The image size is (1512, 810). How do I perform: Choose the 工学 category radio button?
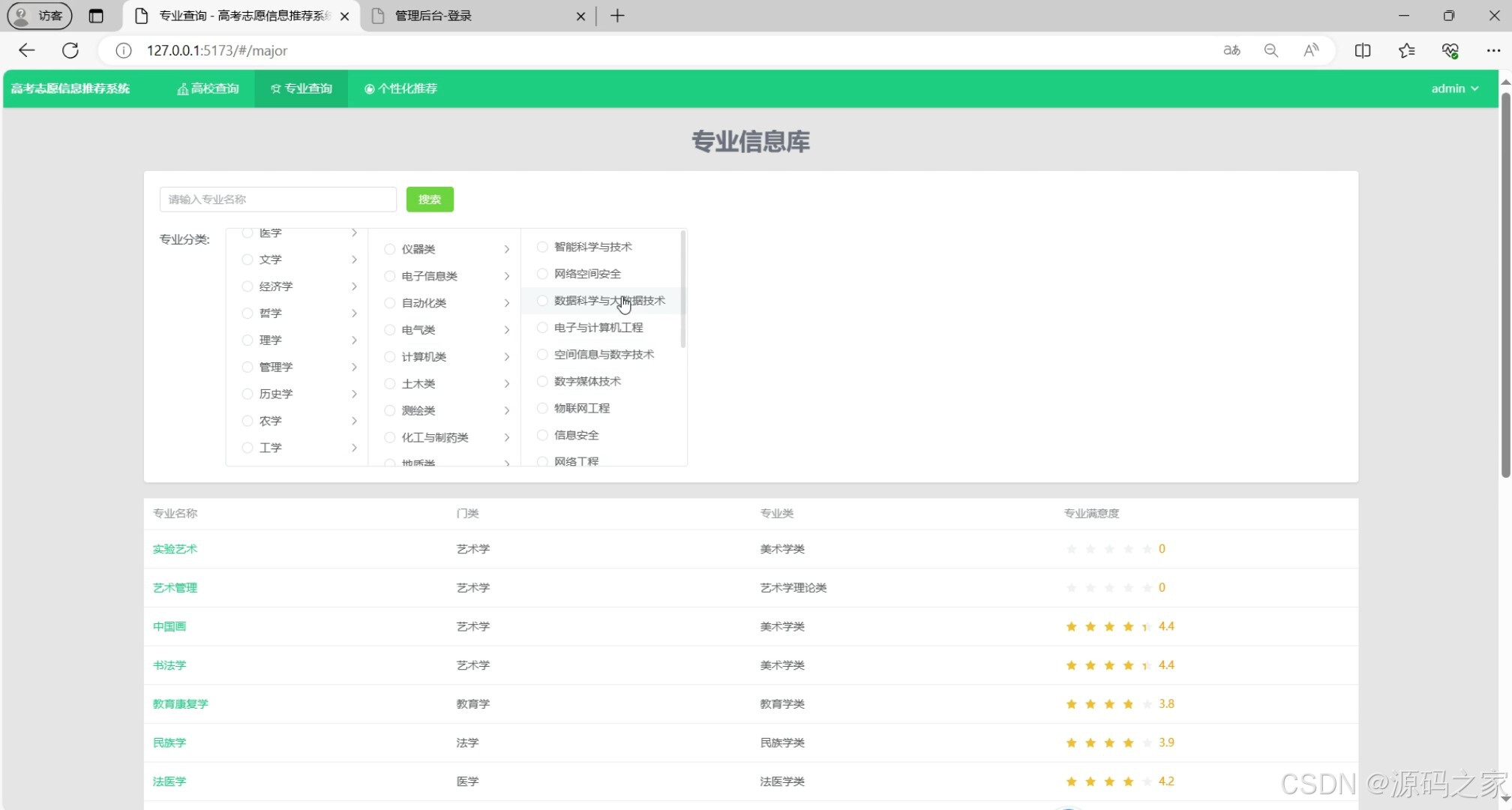coord(247,448)
